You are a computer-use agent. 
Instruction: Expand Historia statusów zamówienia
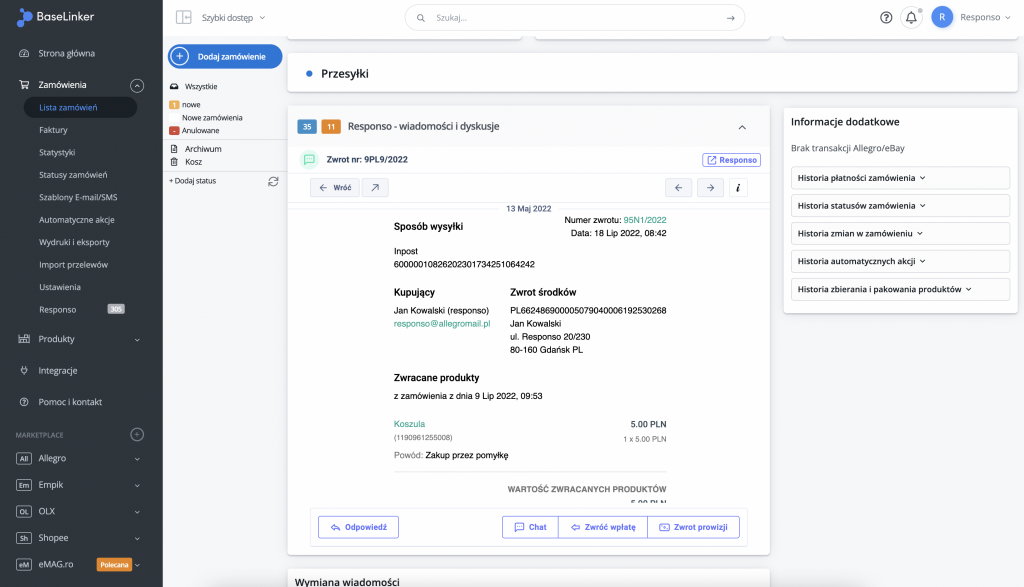(x=900, y=206)
